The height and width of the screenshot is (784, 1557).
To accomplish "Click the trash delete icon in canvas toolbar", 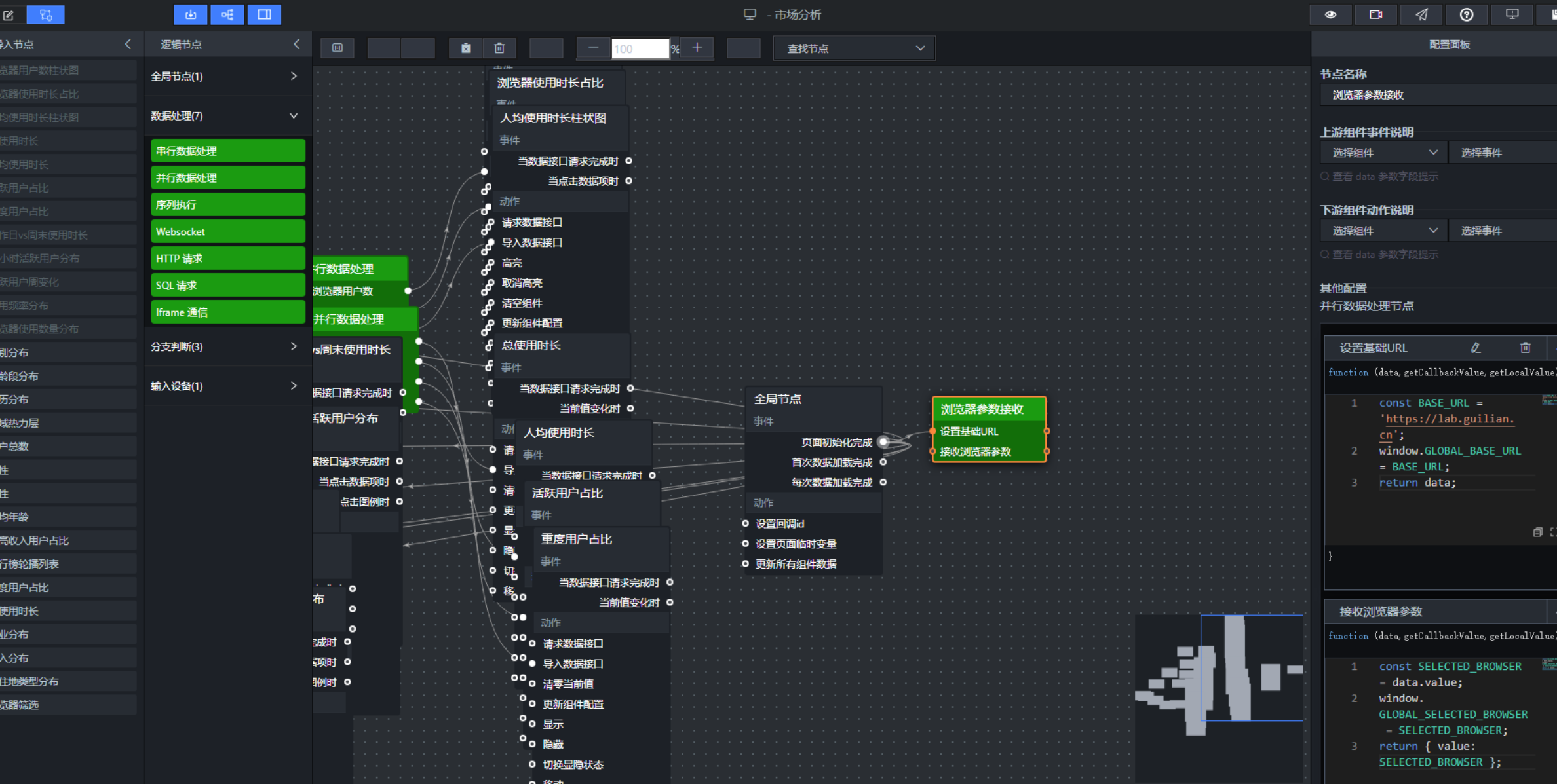I will point(499,48).
